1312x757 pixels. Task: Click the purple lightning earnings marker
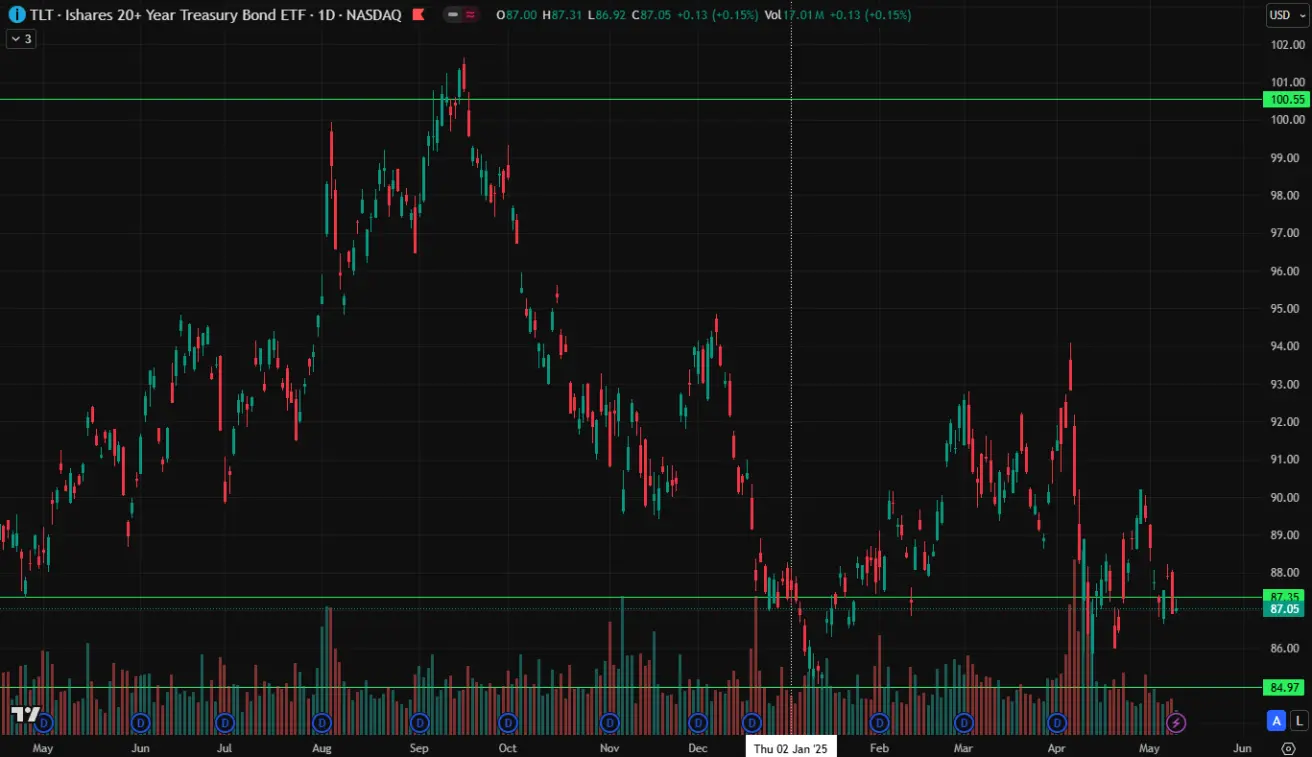(x=1177, y=722)
